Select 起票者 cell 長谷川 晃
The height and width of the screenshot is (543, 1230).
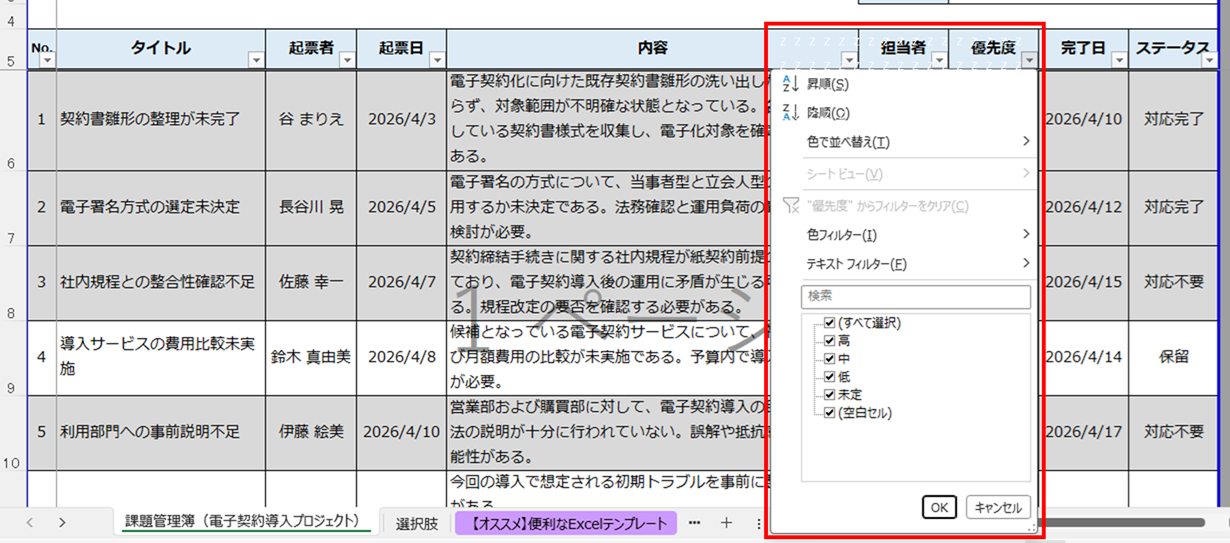point(311,208)
